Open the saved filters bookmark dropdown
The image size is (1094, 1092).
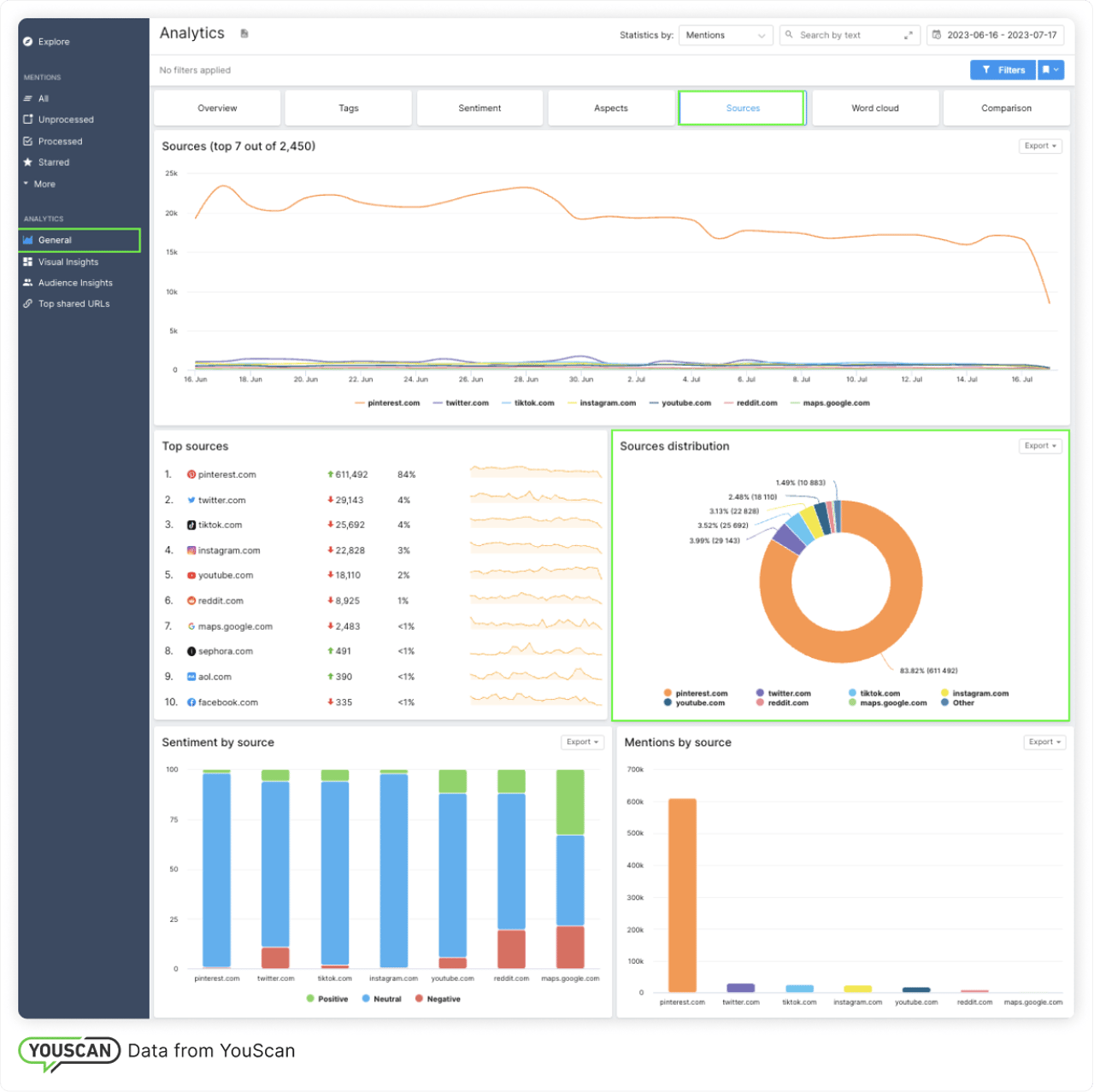coord(1050,70)
